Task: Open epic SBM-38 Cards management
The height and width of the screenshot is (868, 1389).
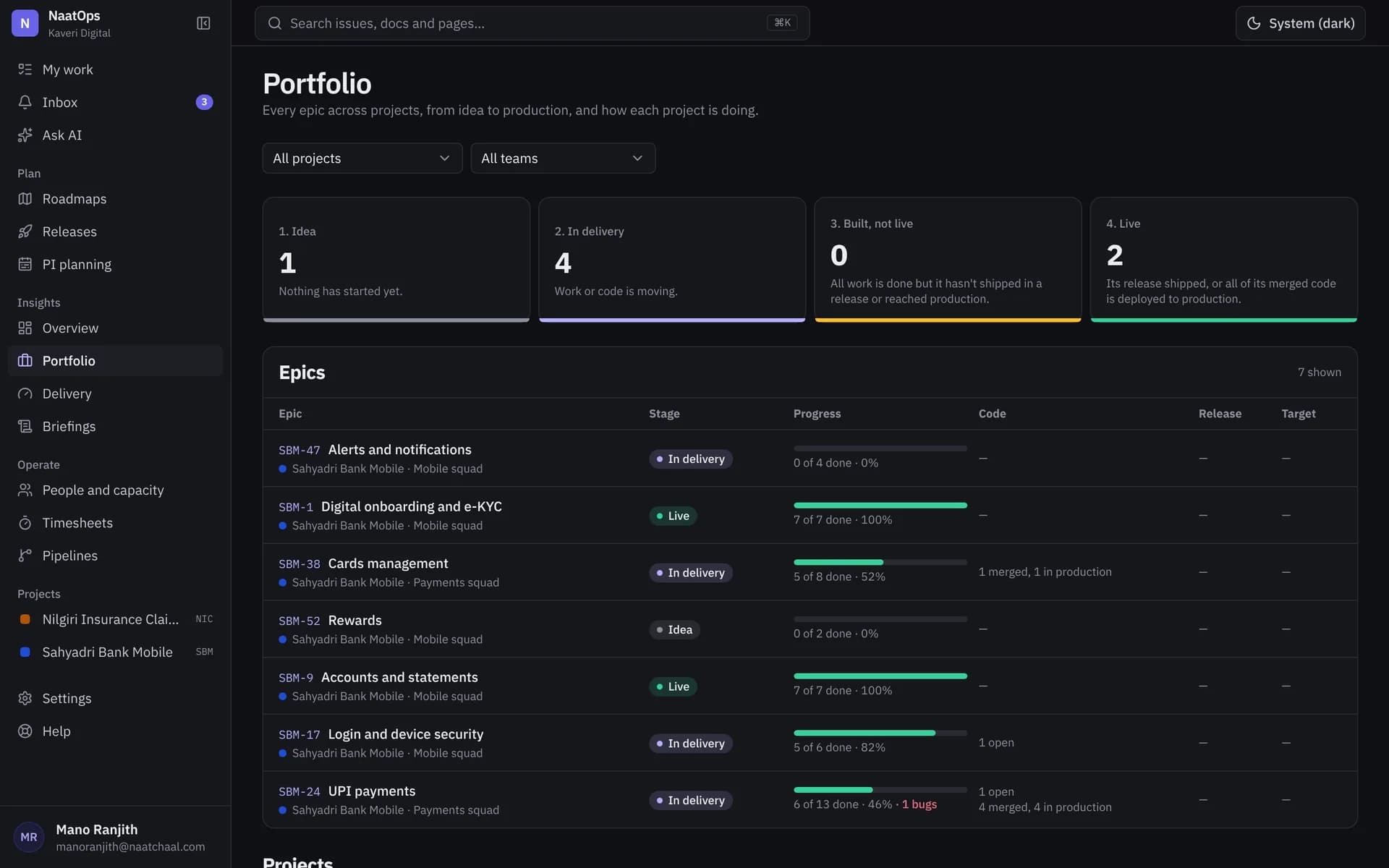Action: (x=363, y=563)
